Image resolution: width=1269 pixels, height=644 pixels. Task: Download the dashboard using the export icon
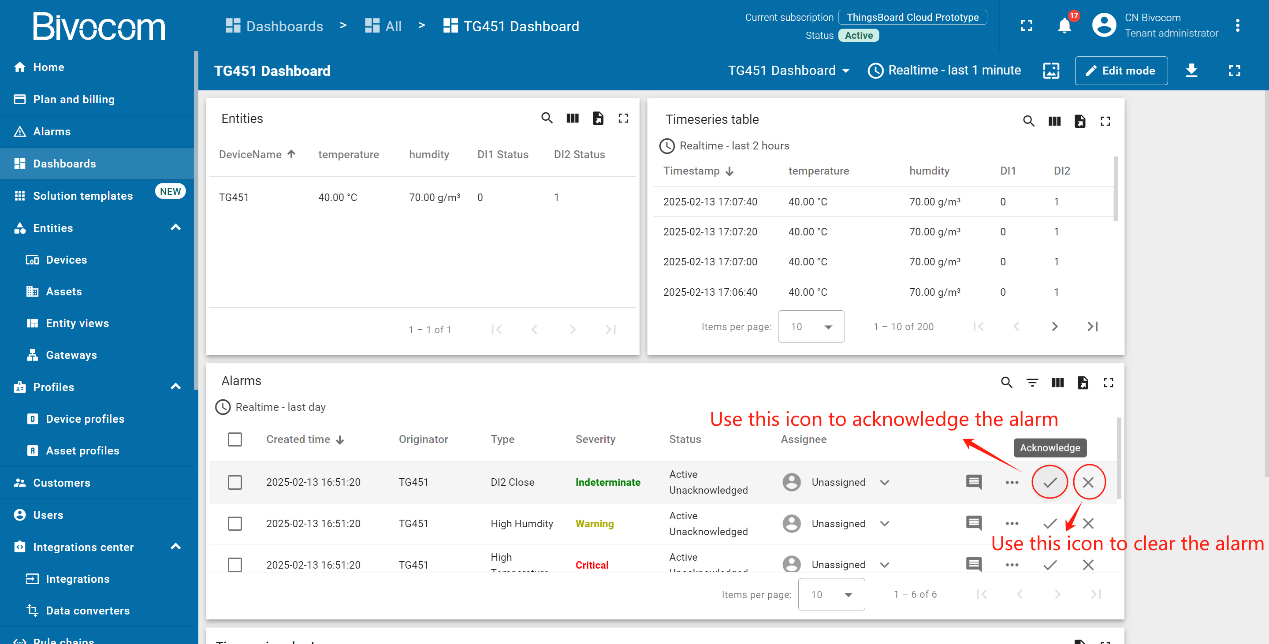click(1191, 70)
